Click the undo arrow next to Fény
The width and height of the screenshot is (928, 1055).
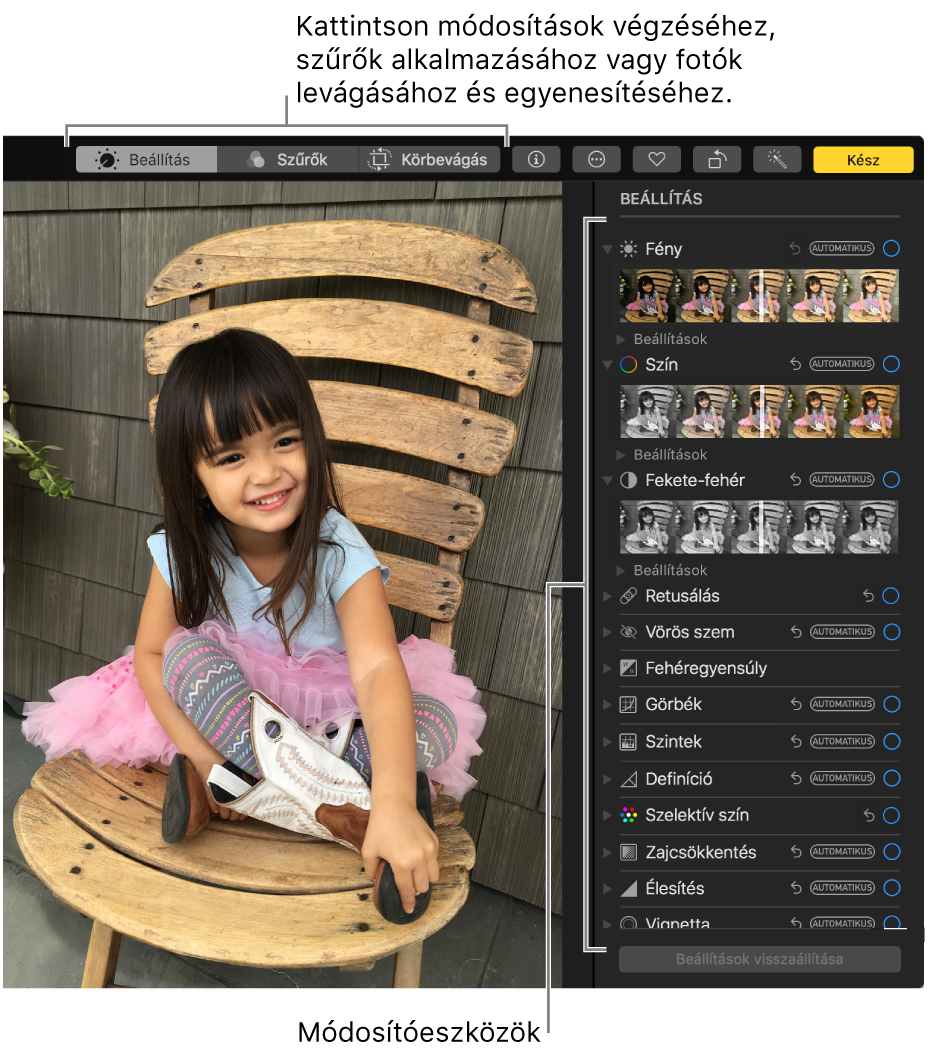point(795,249)
